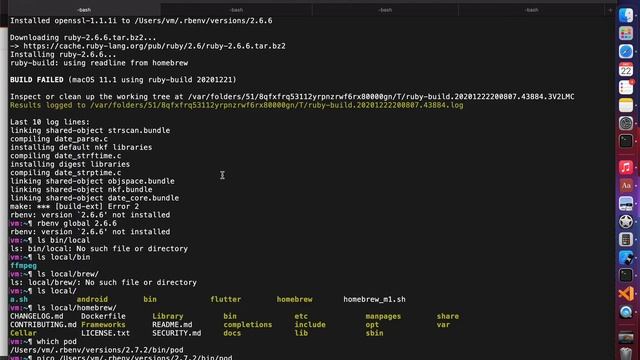
Task: Launch Xcode hammer icon in dock
Action: pyautogui.click(x=626, y=257)
